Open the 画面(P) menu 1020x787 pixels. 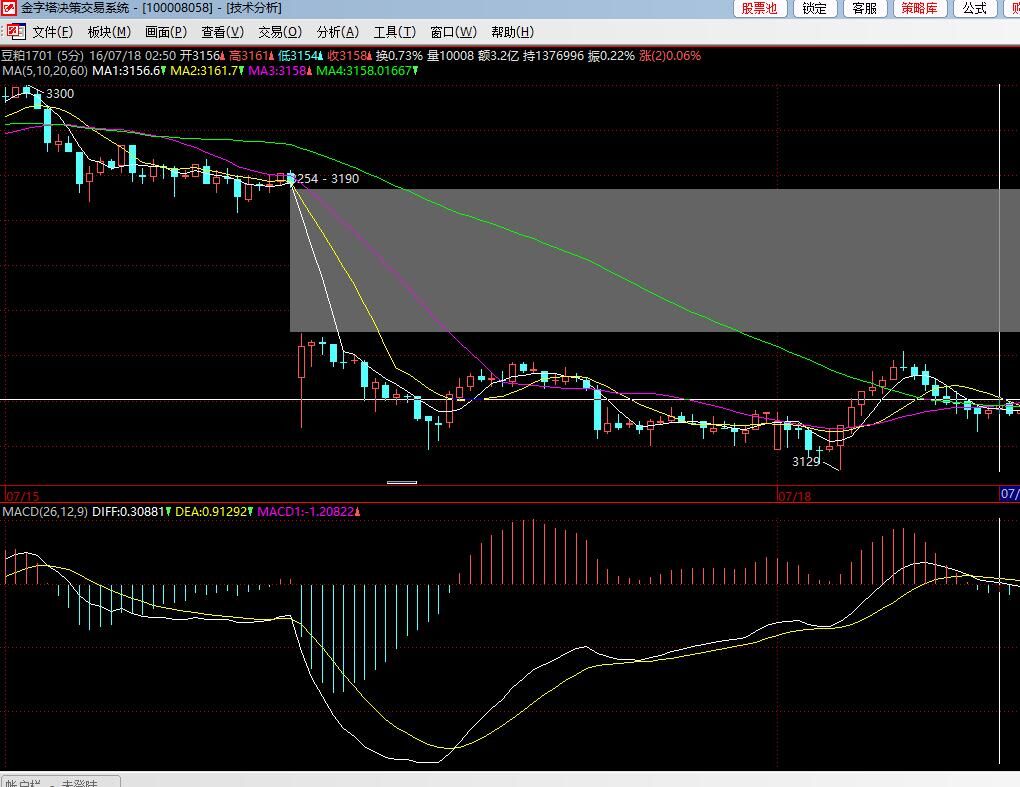click(x=166, y=32)
